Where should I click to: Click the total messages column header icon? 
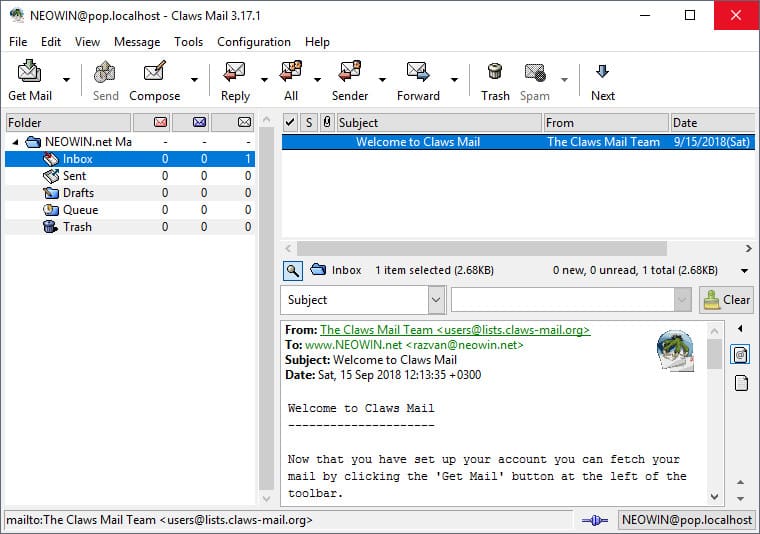[x=245, y=122]
